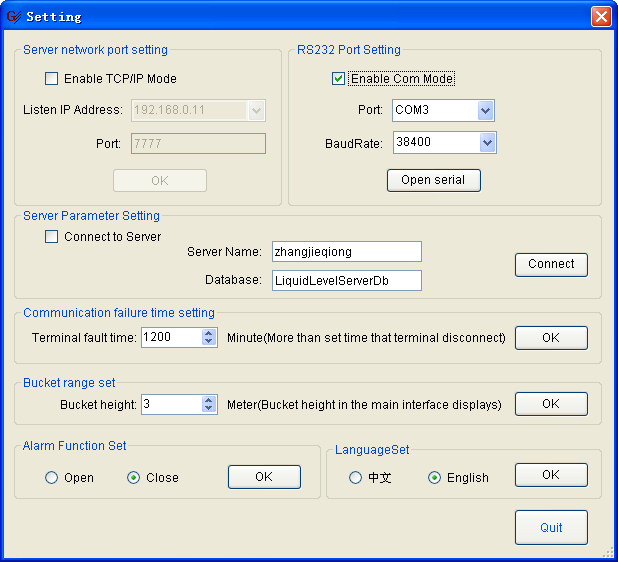Click the Database name input field
The height and width of the screenshot is (562, 618).
[346, 281]
